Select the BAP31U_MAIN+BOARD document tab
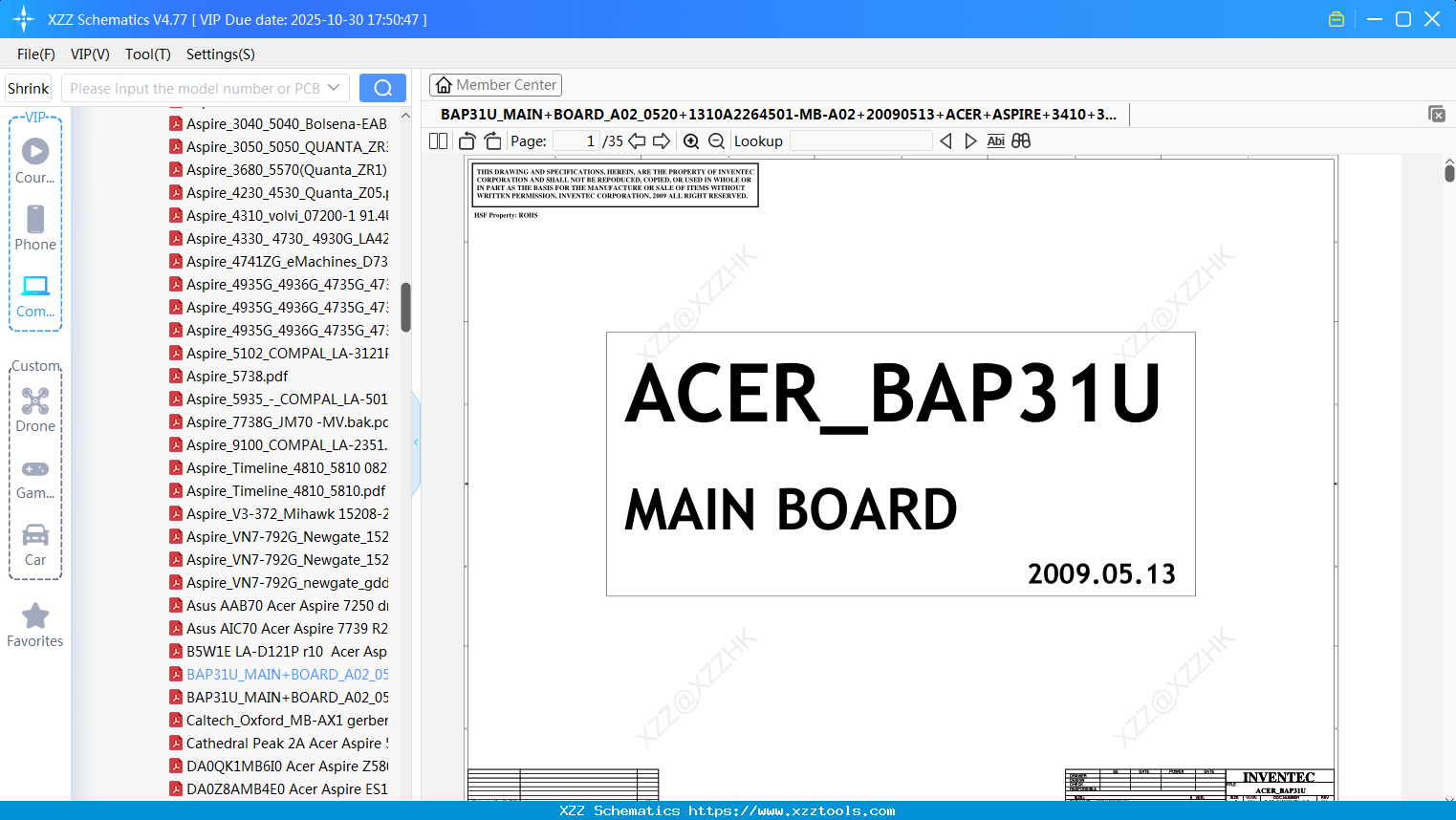The height and width of the screenshot is (820, 1456). point(779,114)
